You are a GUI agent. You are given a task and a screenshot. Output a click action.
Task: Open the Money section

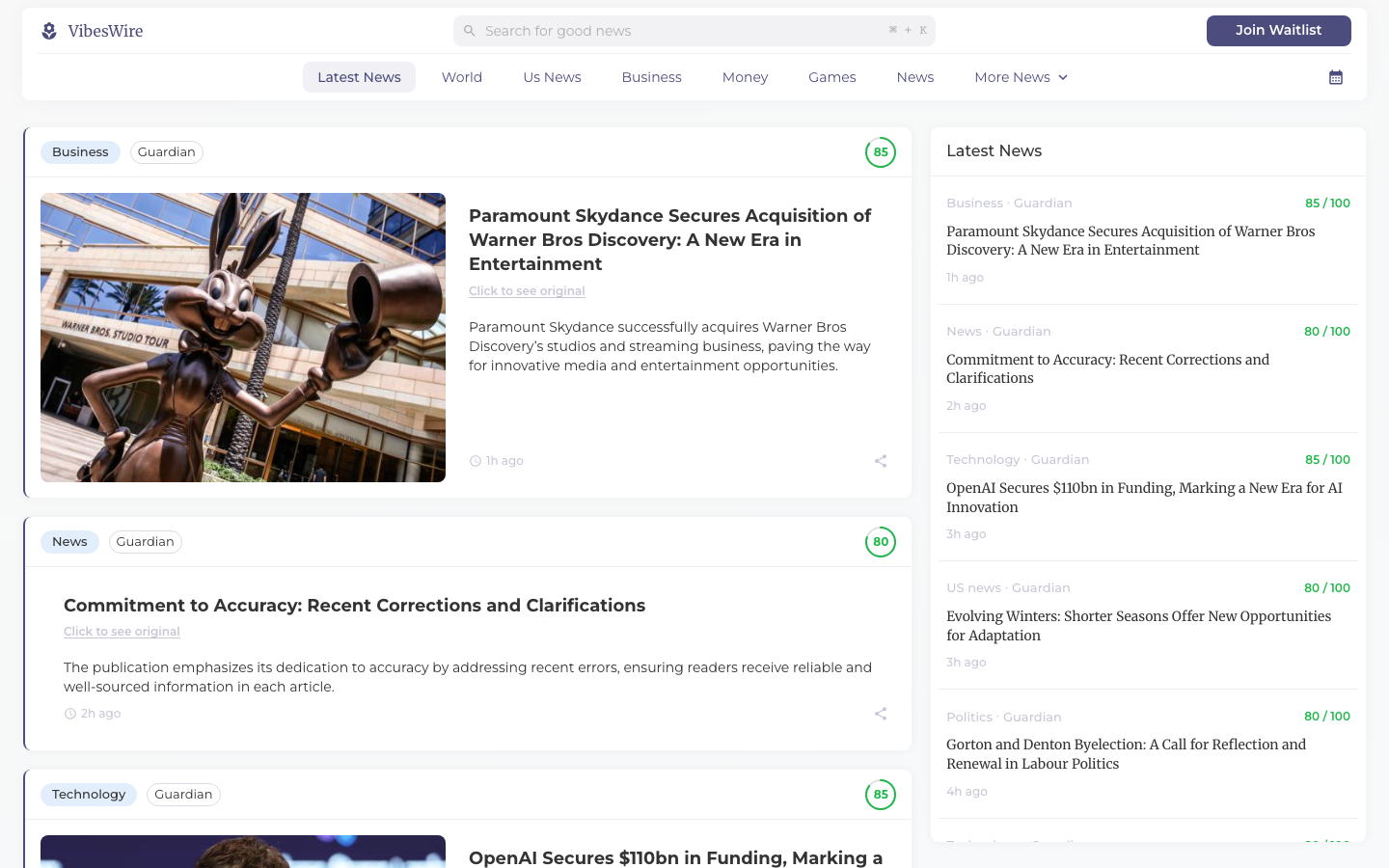click(x=745, y=76)
